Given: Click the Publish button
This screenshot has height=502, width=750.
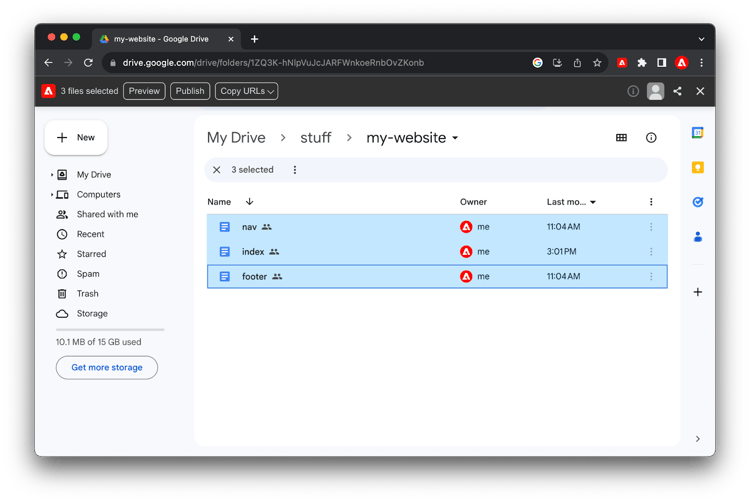Looking at the screenshot, I should [189, 91].
